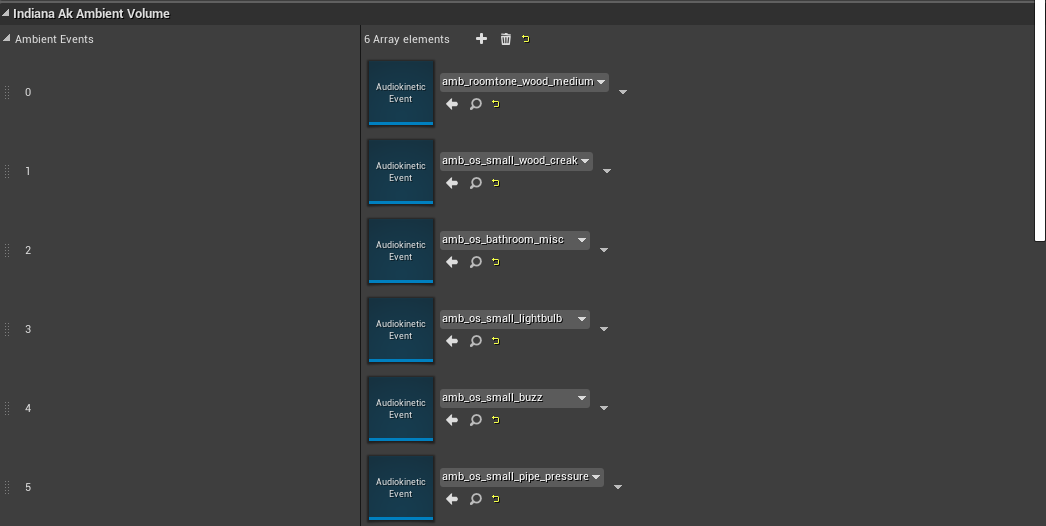Use selected asset arrow for amb_roomtone_wood_medium
This screenshot has width=1046, height=526.
[x=452, y=104]
